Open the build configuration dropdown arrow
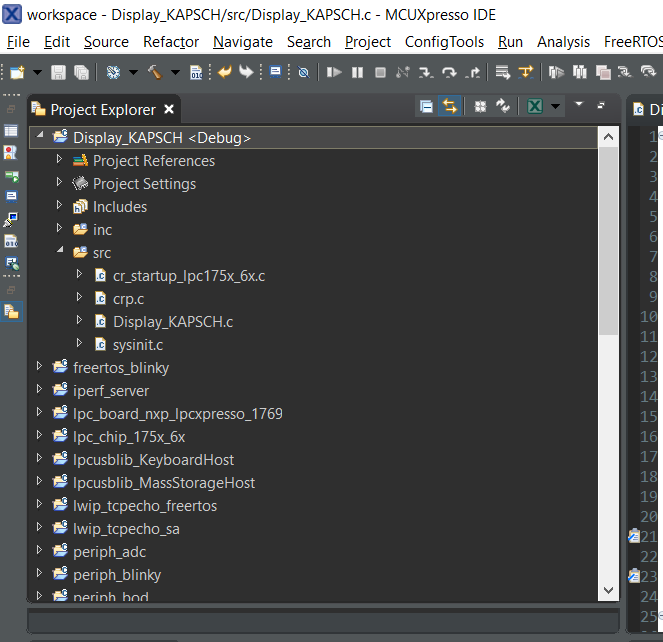Screen dimensions: 663x642 (x=133, y=73)
